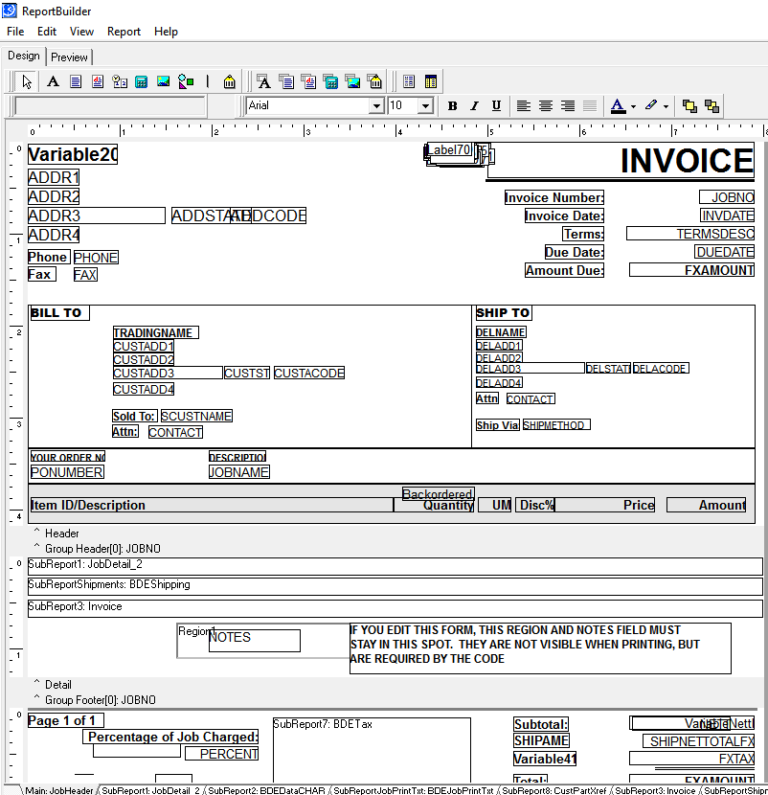Open the SubReport1: JobDetail_2 bottom tab

point(150,790)
